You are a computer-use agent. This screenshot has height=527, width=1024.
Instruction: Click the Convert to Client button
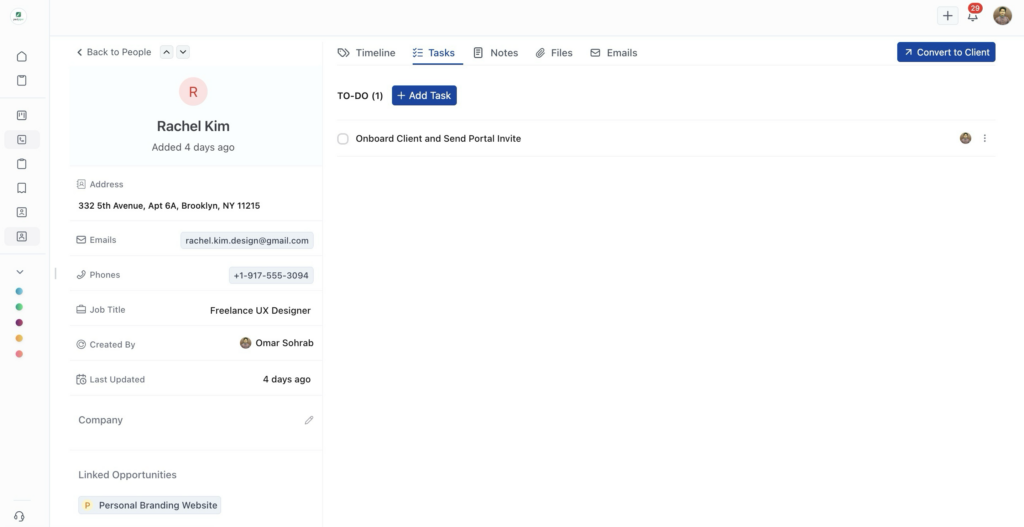click(945, 52)
